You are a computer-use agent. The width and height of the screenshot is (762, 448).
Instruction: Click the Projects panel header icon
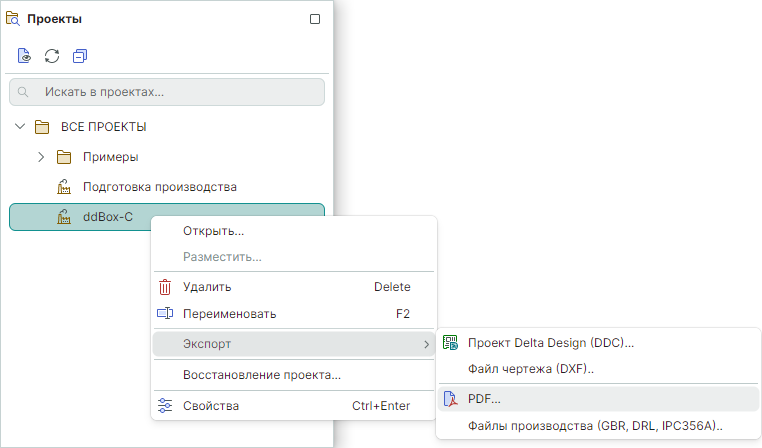pyautogui.click(x=13, y=19)
